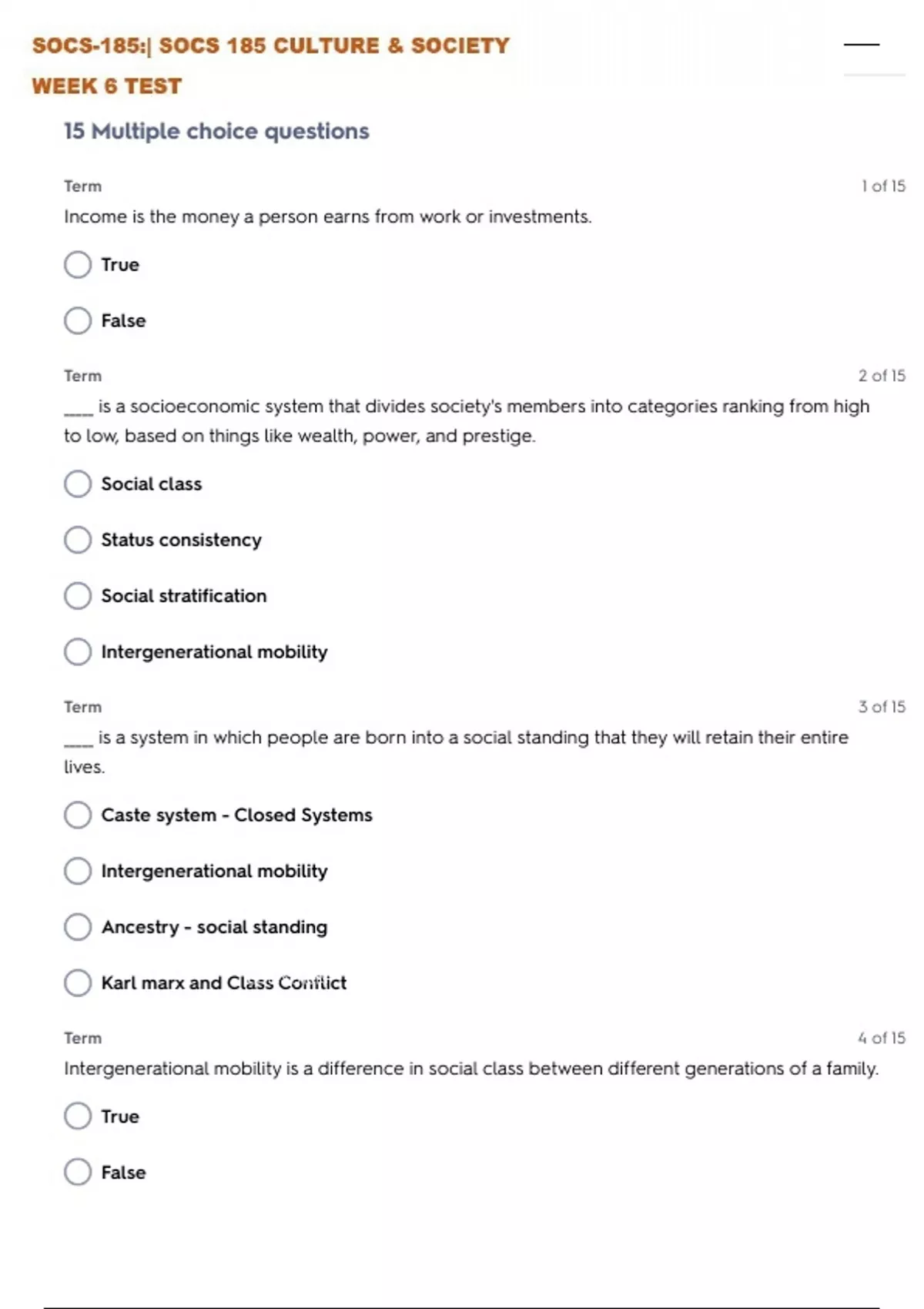Click the 2 of 15 question counter

[882, 376]
